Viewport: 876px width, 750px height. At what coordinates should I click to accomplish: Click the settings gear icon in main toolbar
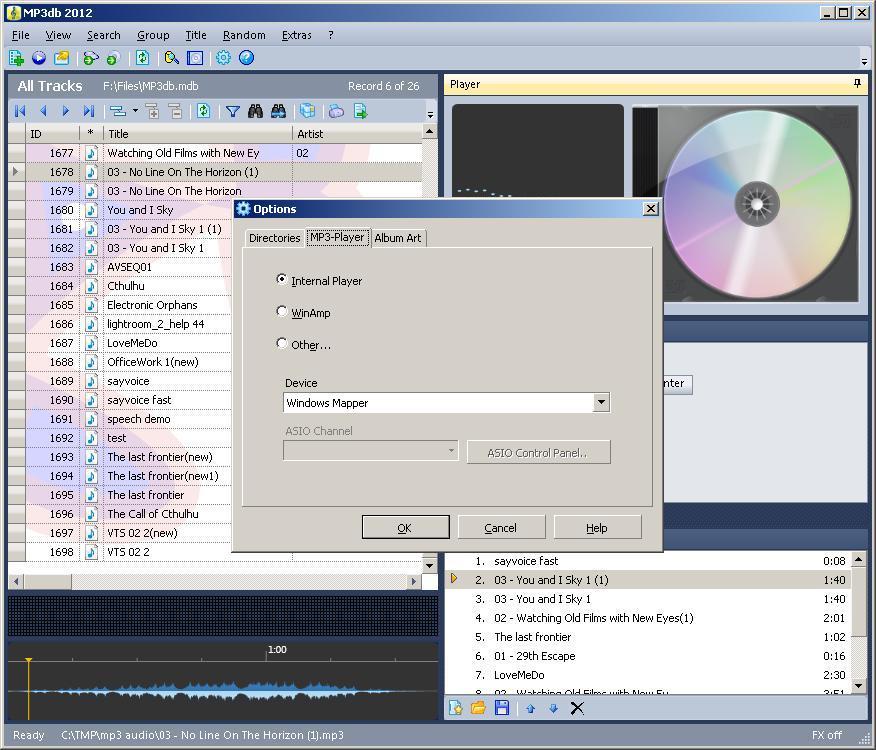[223, 58]
